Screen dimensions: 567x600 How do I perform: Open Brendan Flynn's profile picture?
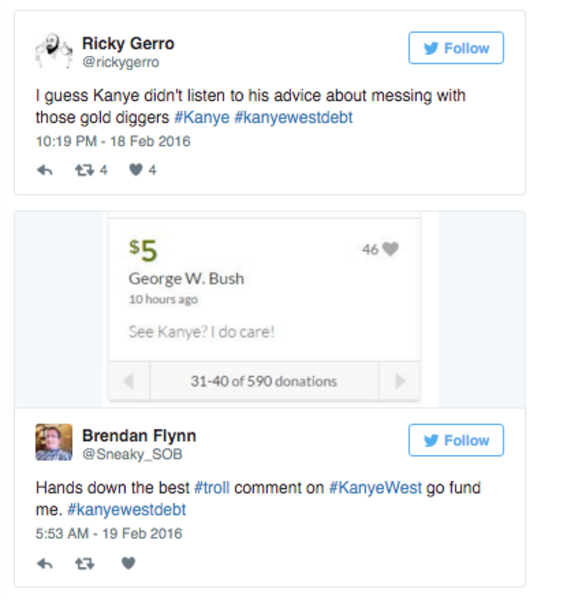[x=54, y=442]
